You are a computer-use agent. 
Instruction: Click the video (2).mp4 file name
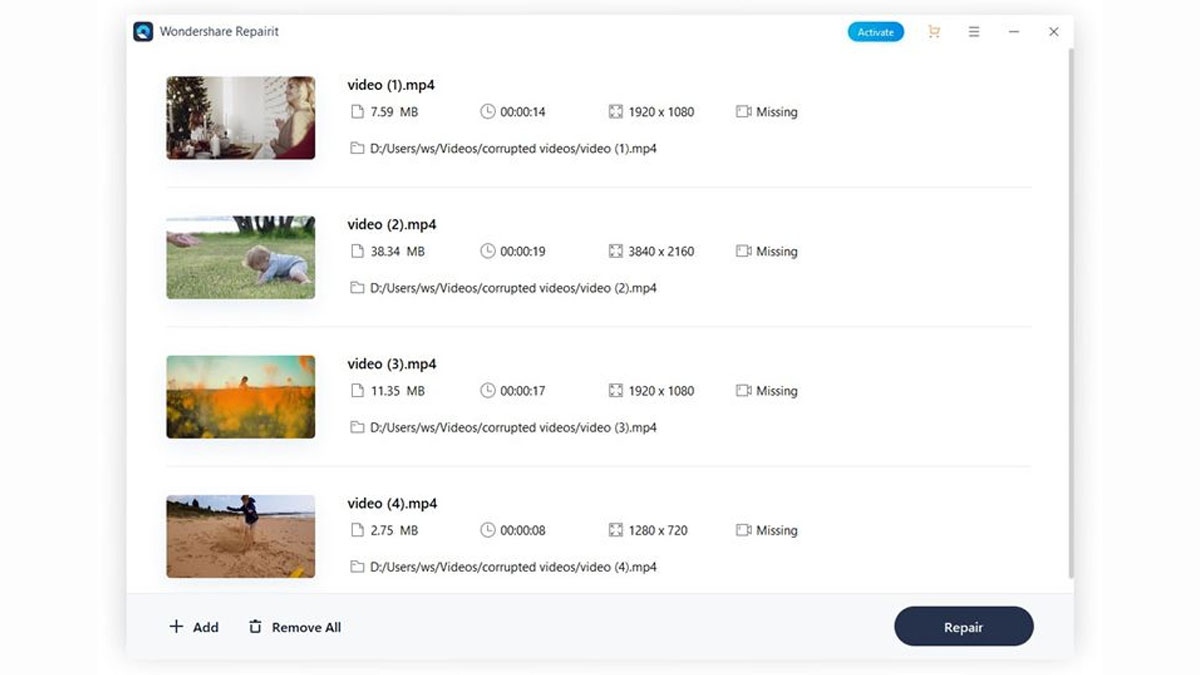pyautogui.click(x=392, y=225)
